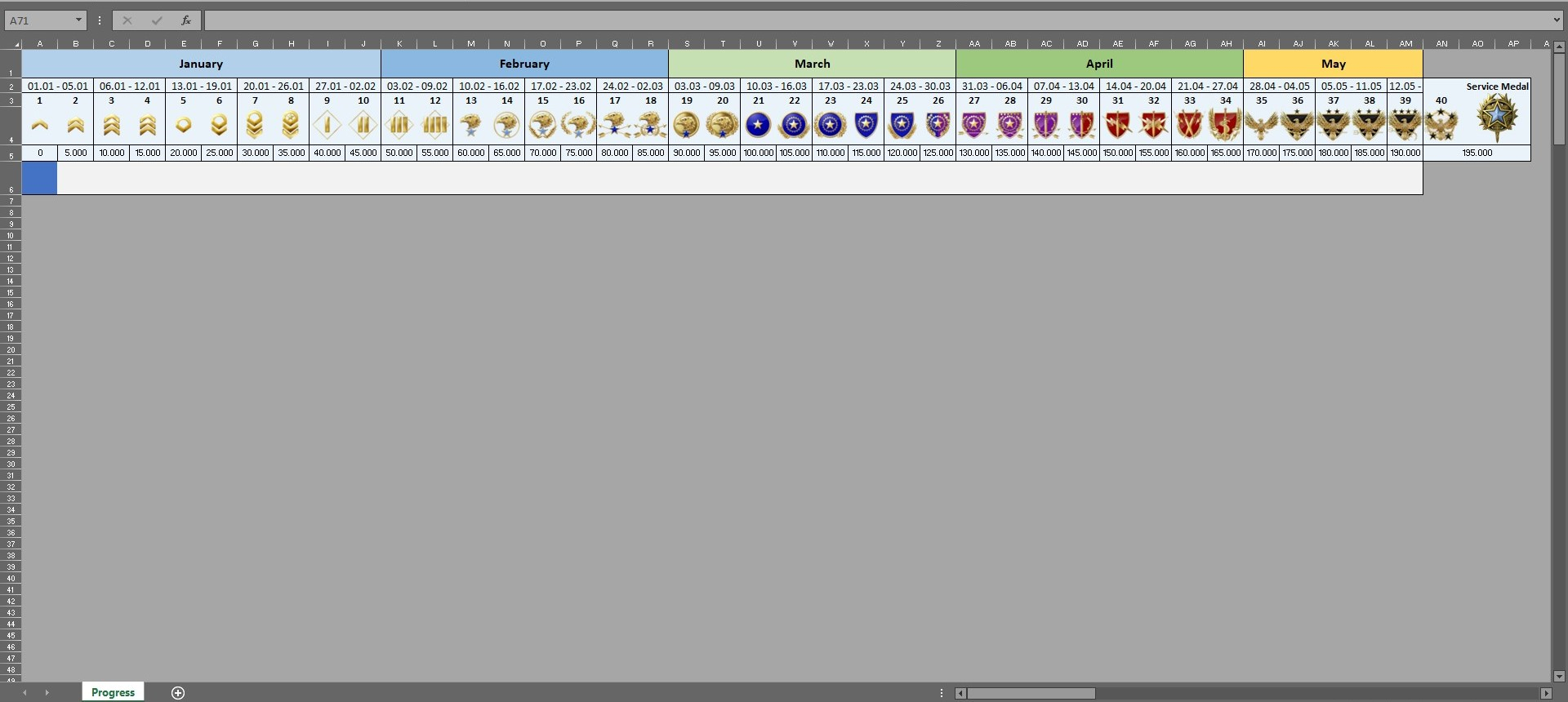This screenshot has width=1568, height=702.
Task: Click the Service Medal label text
Action: (x=1497, y=87)
